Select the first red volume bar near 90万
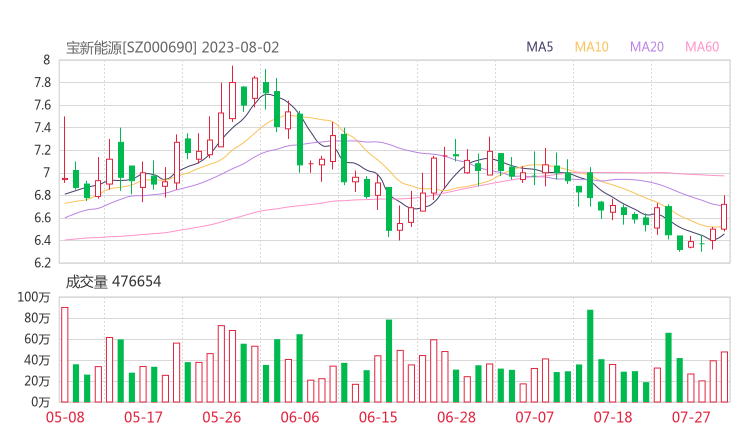740x440 pixels. click(x=65, y=355)
